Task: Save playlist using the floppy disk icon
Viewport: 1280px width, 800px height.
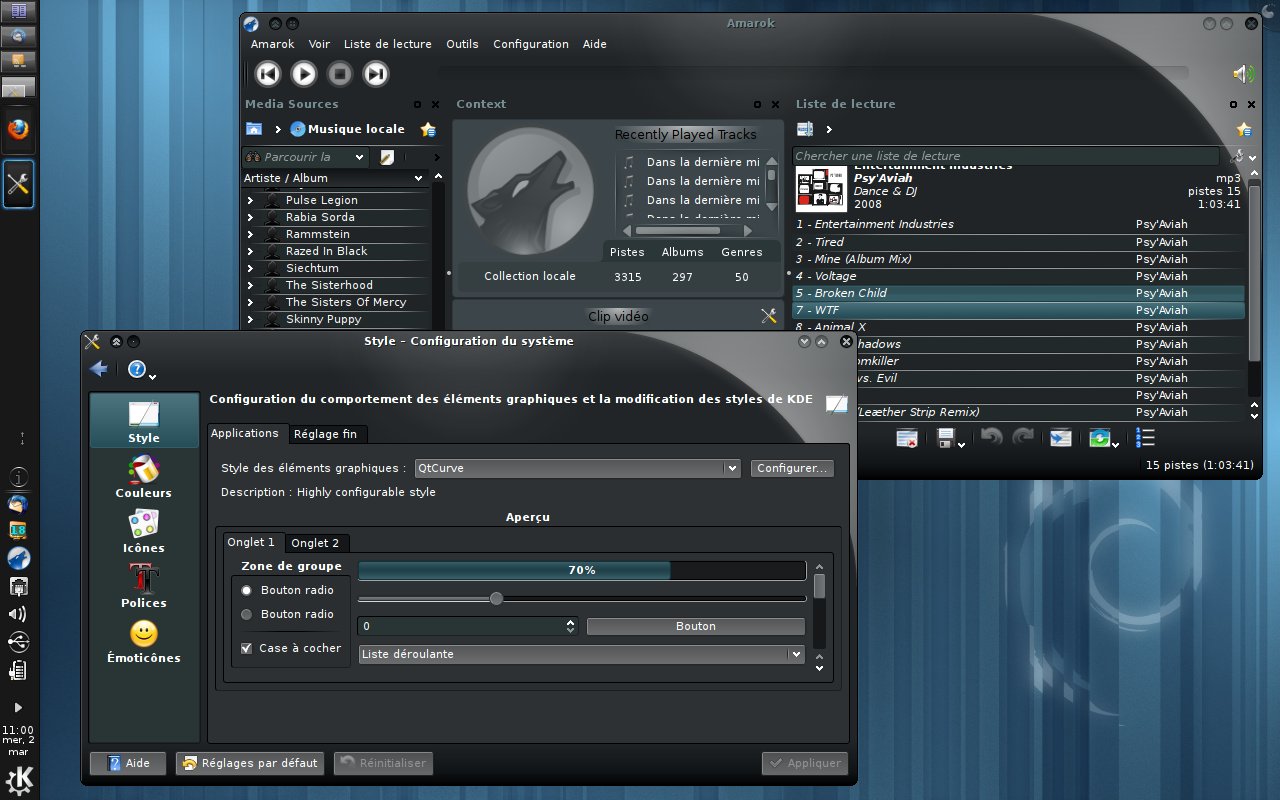Action: point(948,438)
